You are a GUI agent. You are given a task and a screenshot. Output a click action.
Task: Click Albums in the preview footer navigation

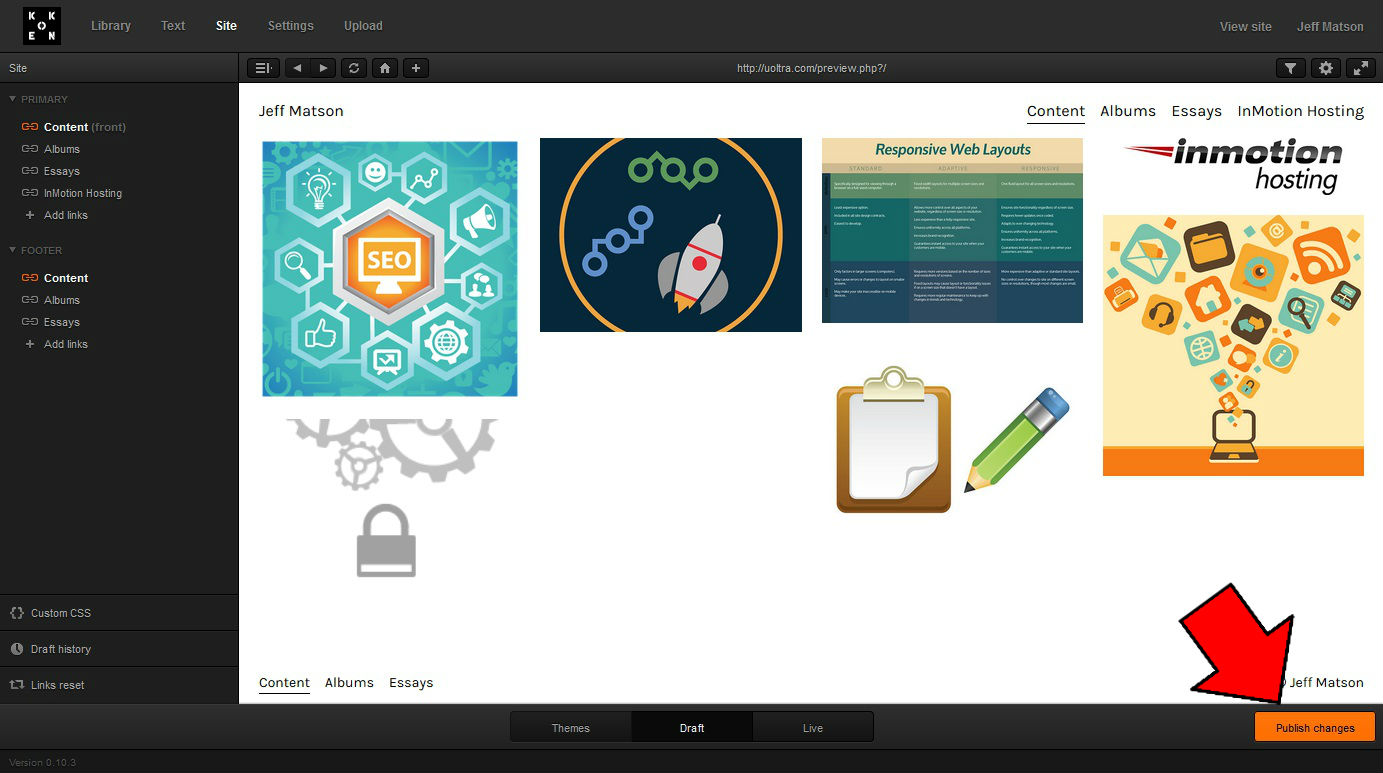click(349, 683)
